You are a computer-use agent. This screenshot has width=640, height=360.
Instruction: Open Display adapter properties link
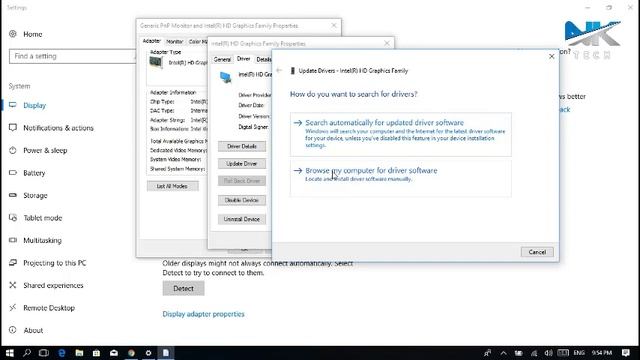tap(203, 314)
